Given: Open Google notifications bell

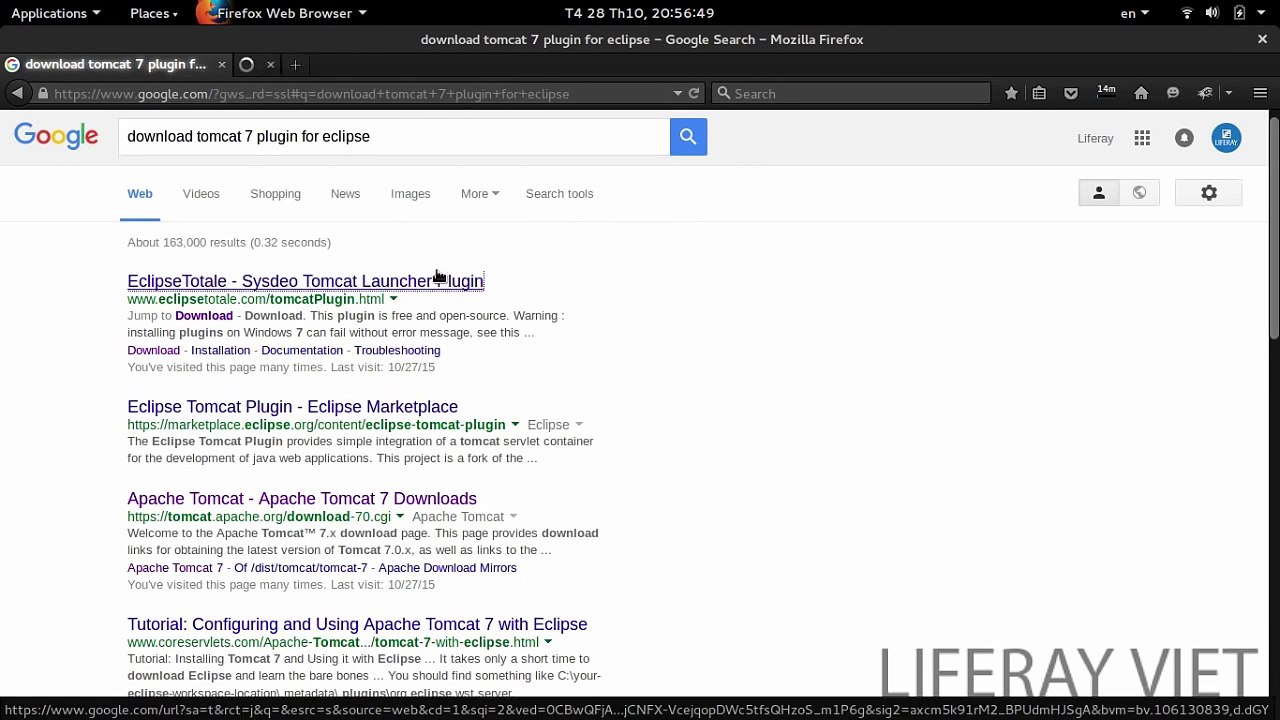Looking at the screenshot, I should (x=1184, y=138).
